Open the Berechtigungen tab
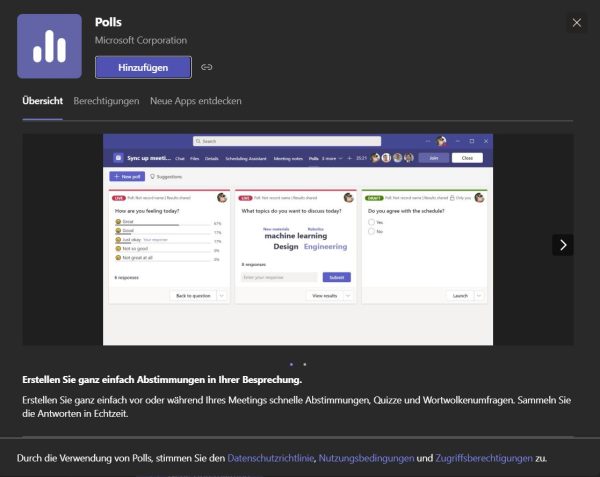600x477 pixels. pyautogui.click(x=106, y=101)
